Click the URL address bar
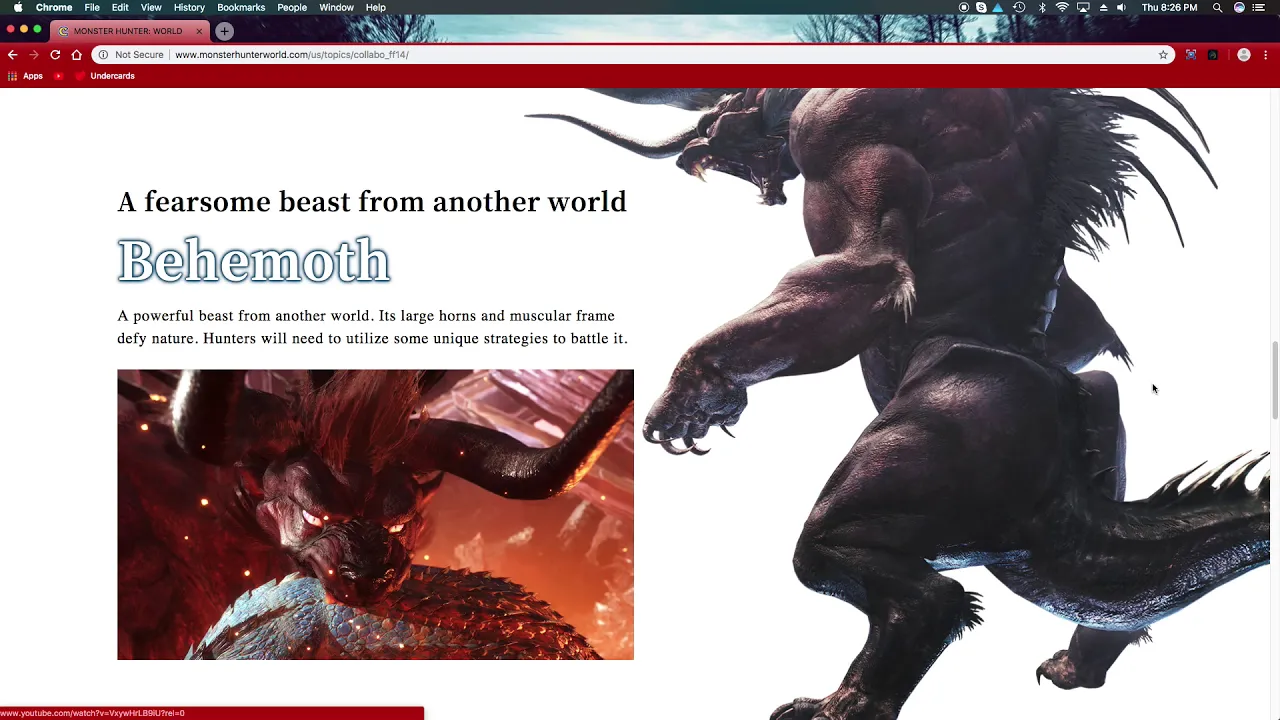 pos(633,55)
